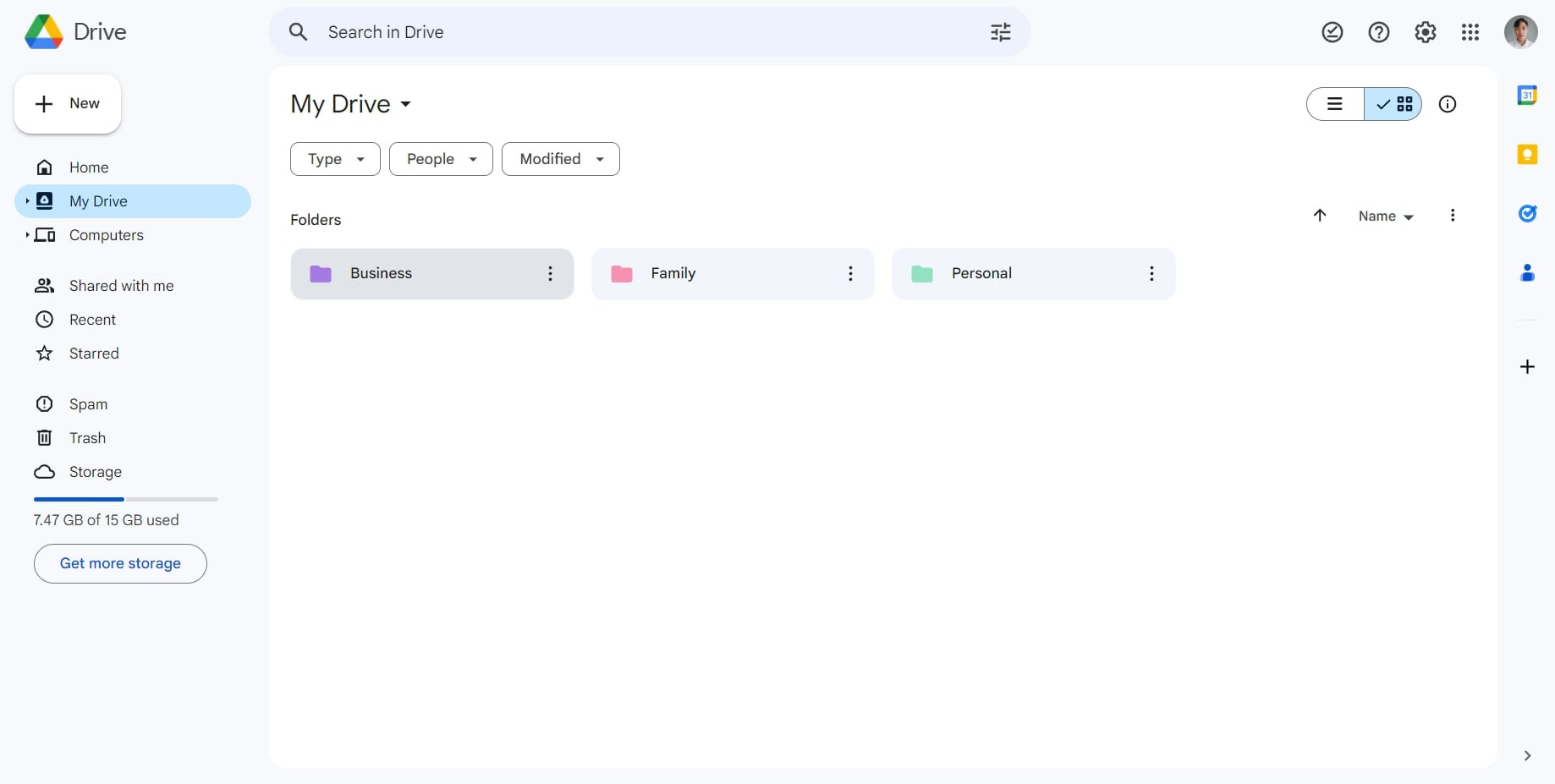Click the hide side panel chevron
This screenshot has height=784, width=1555.
click(1527, 756)
